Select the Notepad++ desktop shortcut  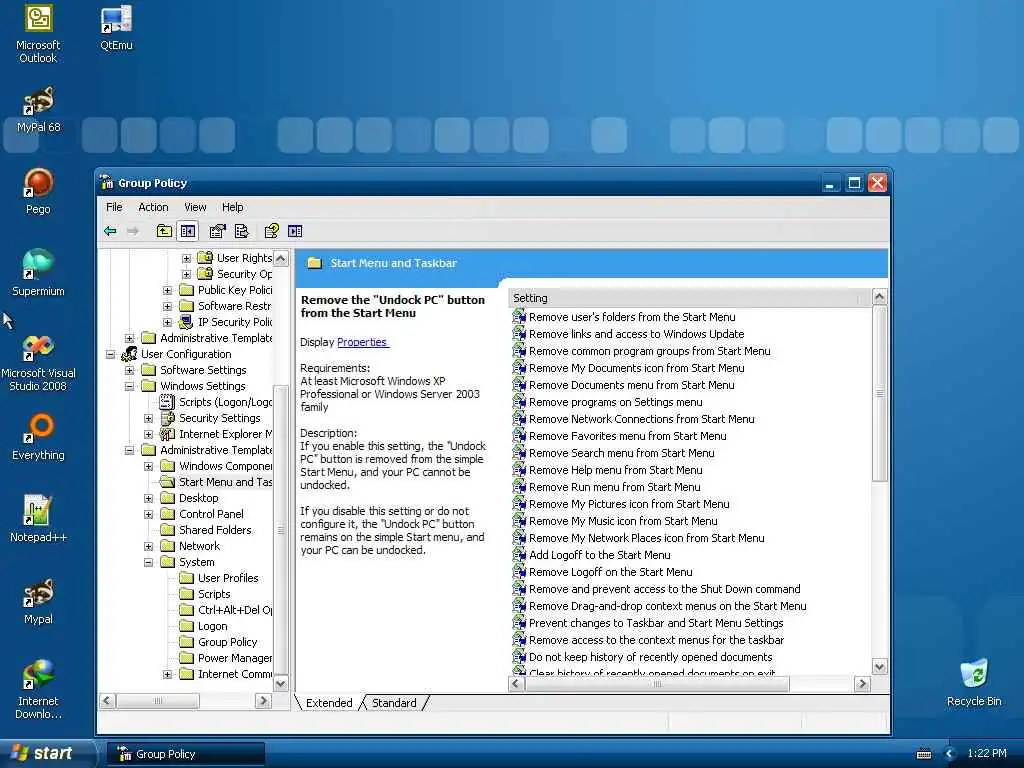38,519
